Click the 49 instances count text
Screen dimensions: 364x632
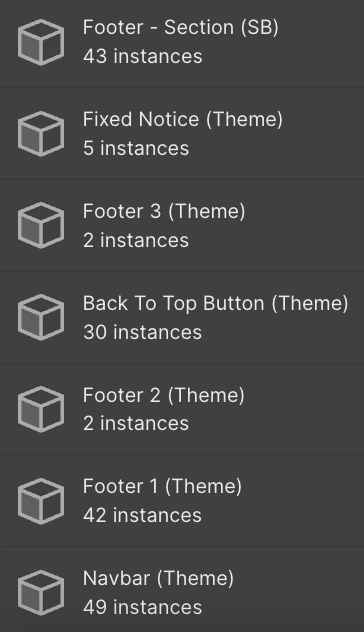coord(143,607)
